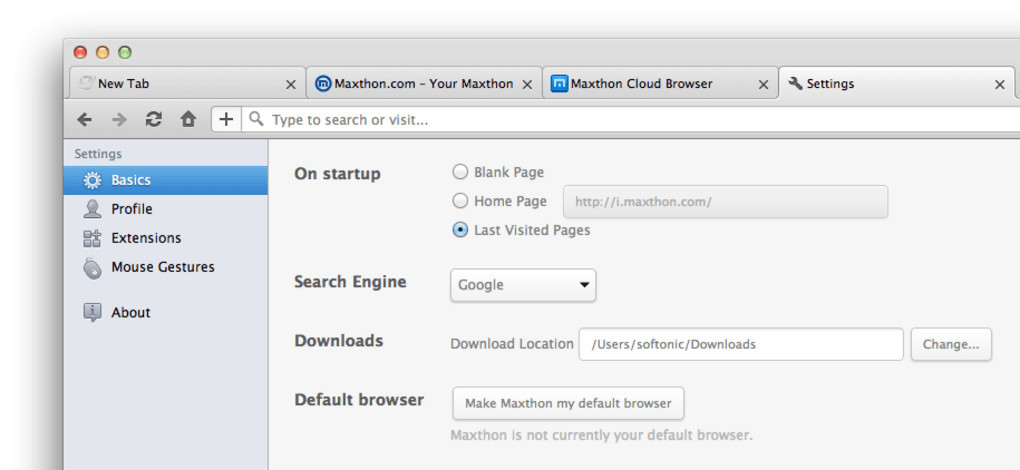This screenshot has height=470, width=1020.
Task: Click the Basics gear icon in the sidebar
Action: (x=92, y=181)
